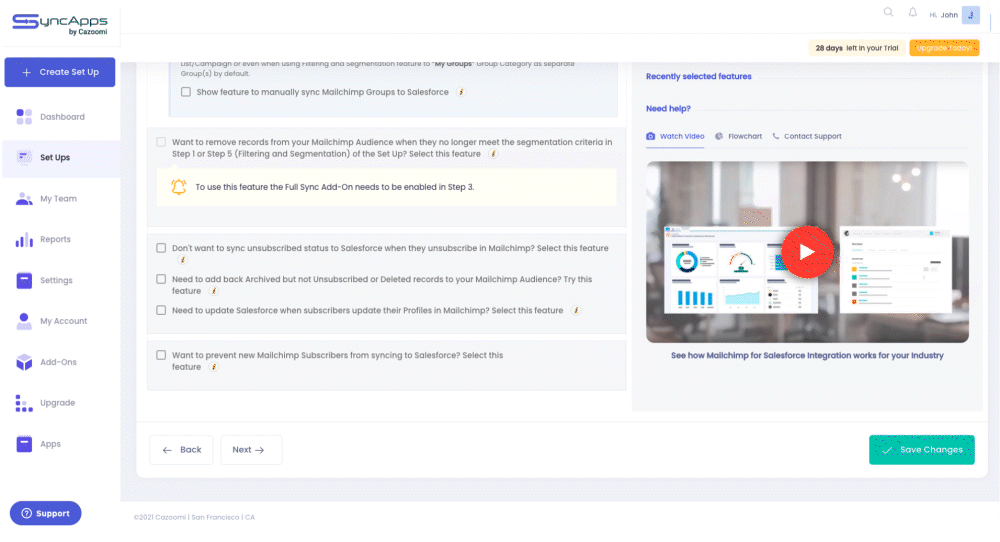Viewport: 1000px width, 542px height.
Task: Click the Add-Ons cube icon
Action: [x=24, y=362]
